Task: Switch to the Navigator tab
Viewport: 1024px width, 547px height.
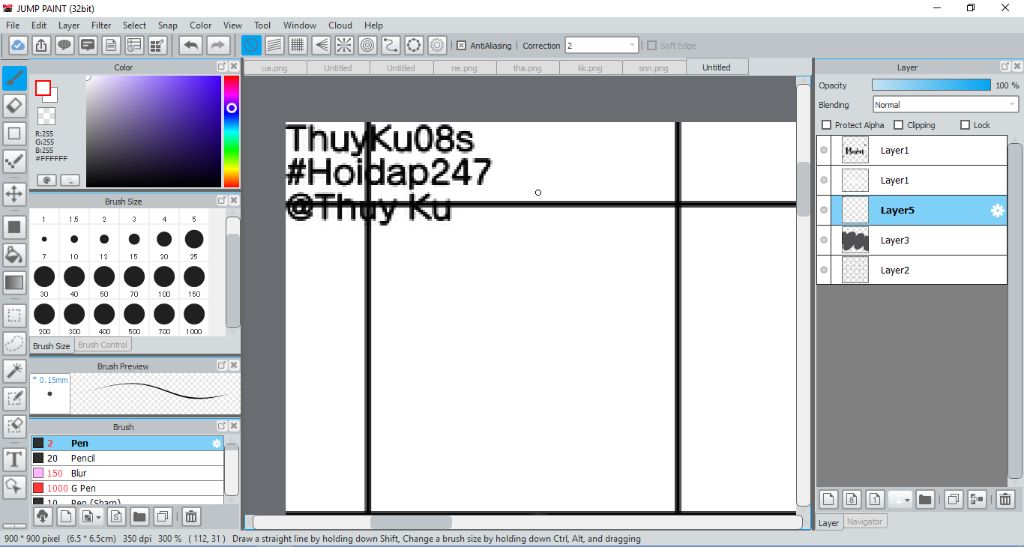Action: pos(864,522)
